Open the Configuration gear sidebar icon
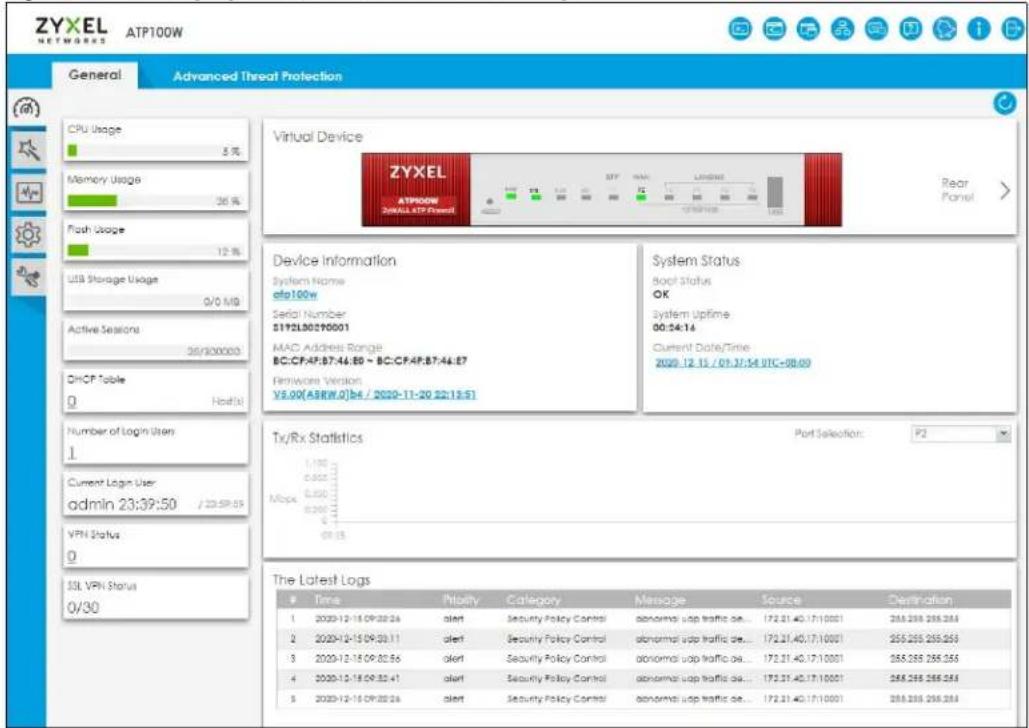1029x728 pixels. (28, 235)
